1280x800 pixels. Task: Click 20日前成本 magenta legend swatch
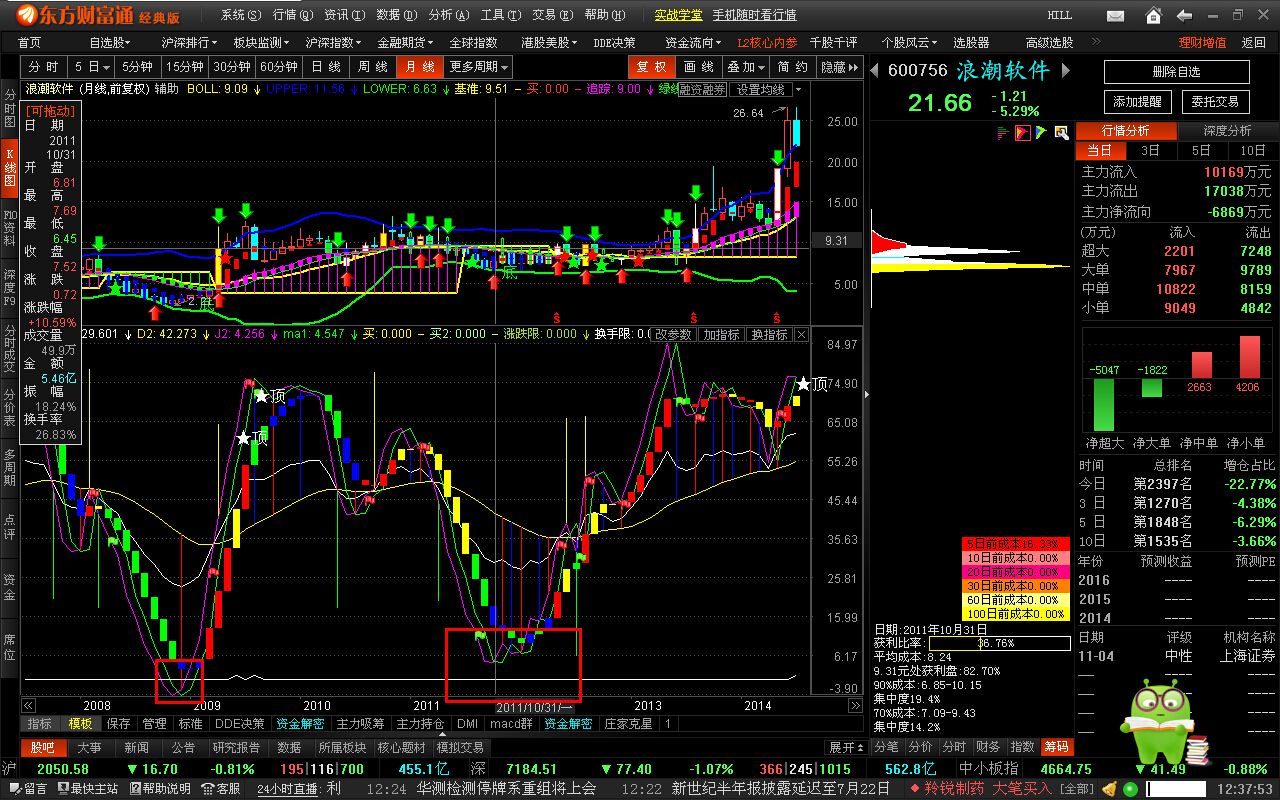point(1016,572)
